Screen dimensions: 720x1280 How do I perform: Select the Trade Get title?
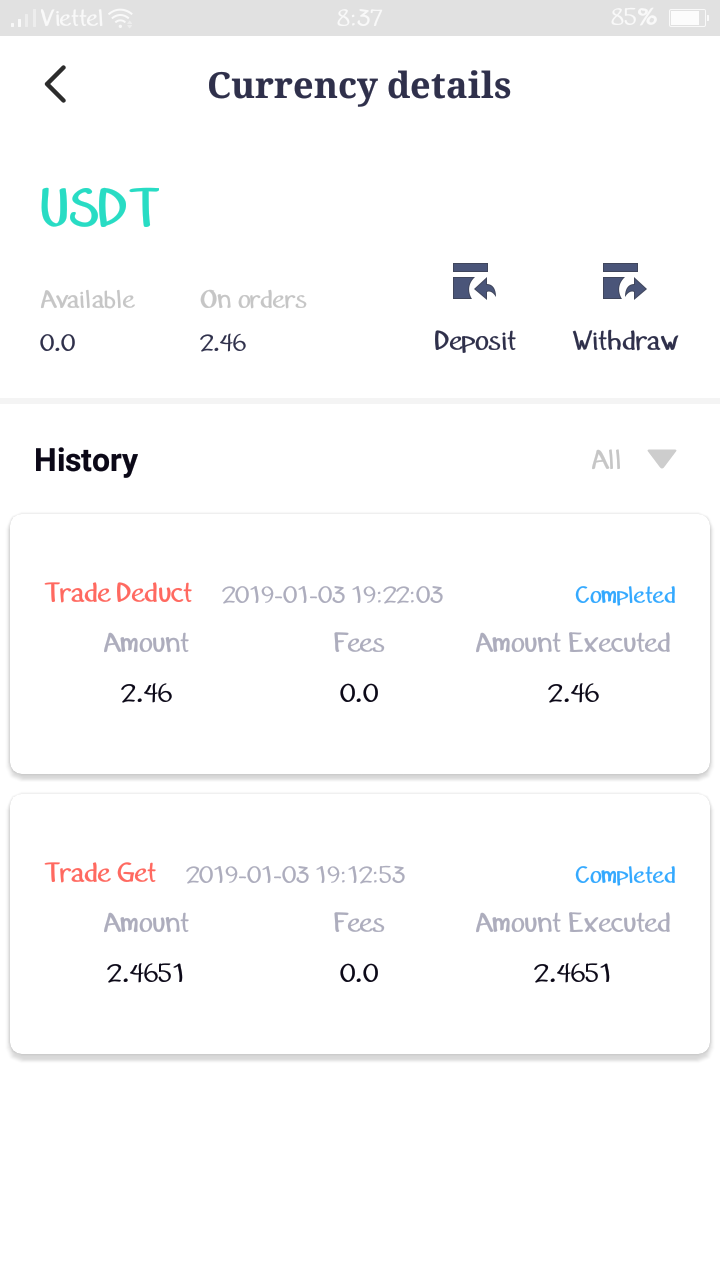pyautogui.click(x=100, y=873)
